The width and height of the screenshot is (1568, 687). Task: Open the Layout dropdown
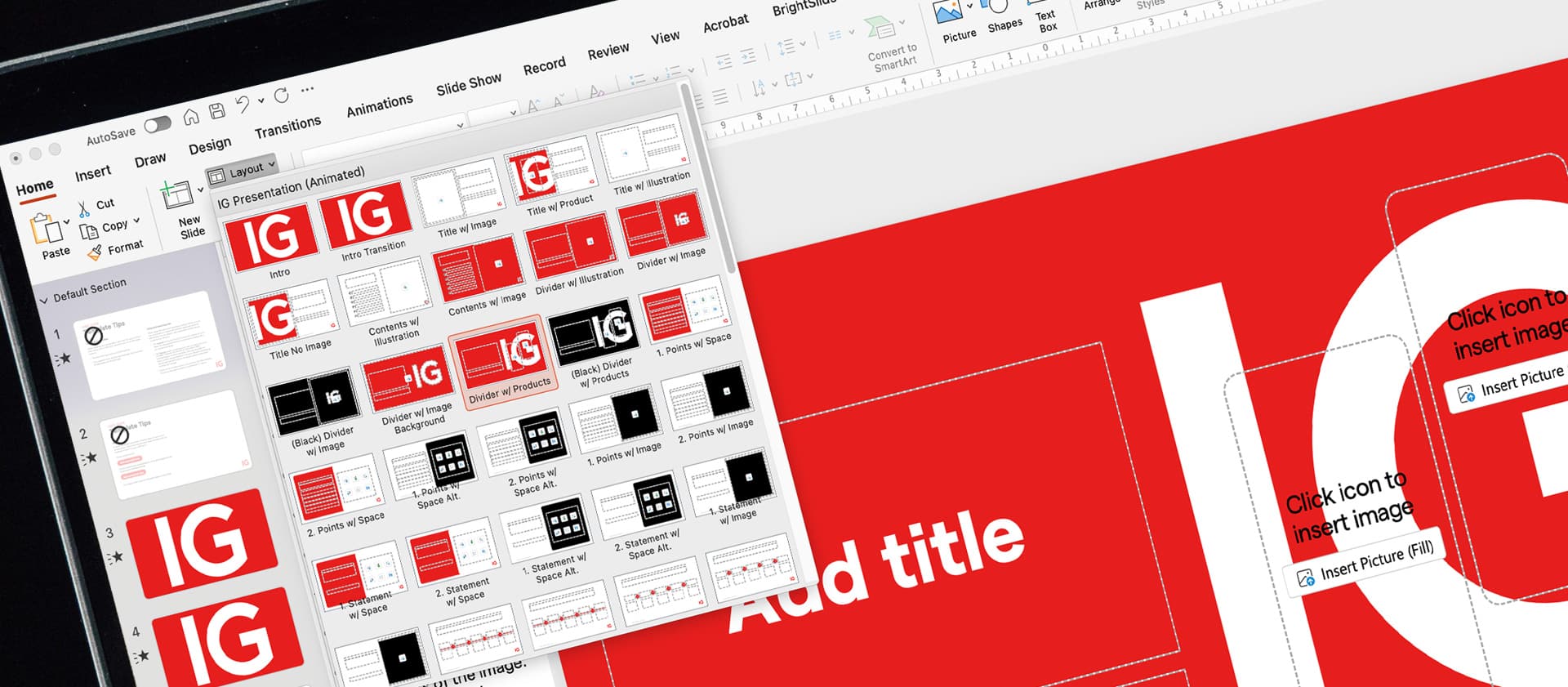click(241, 172)
